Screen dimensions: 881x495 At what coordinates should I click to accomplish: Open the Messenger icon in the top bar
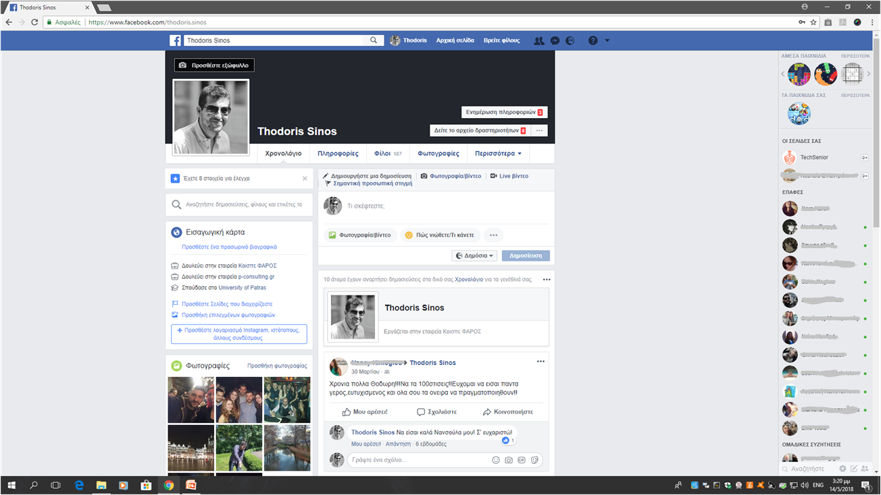[x=555, y=41]
